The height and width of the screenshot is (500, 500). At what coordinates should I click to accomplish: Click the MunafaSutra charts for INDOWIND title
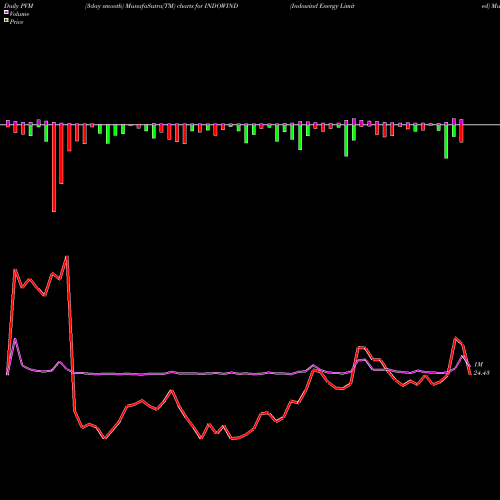click(162, 6)
